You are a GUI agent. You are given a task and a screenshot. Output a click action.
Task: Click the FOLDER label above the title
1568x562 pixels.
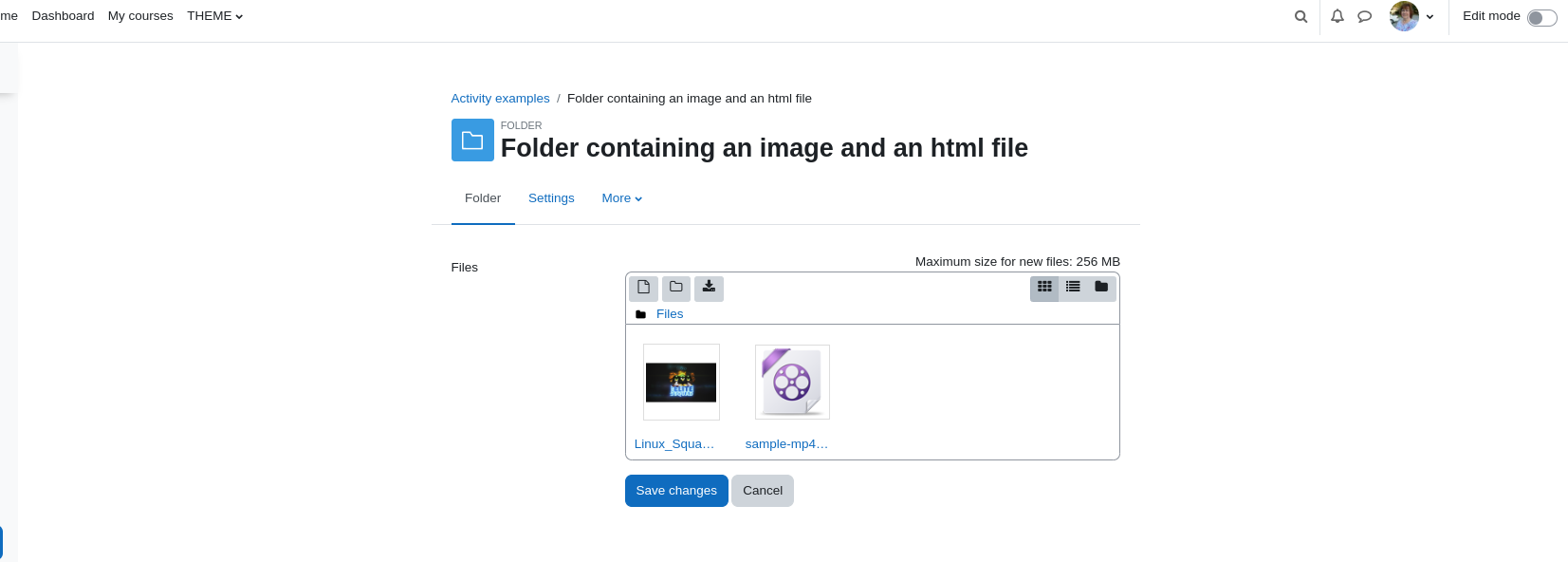522,125
